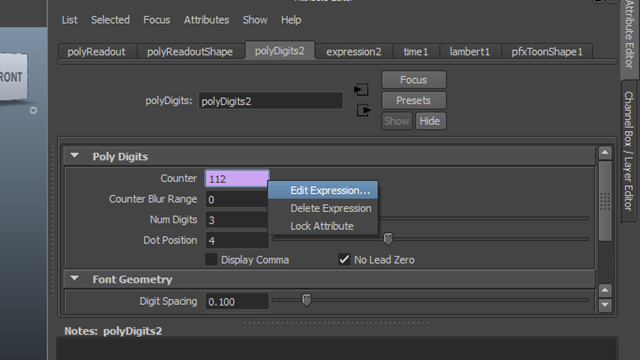Click the Digit Spacing slider handle

click(x=307, y=300)
